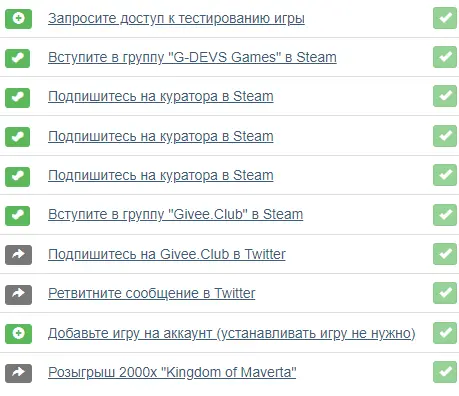Toggle the right checkmark for "Розыгрыш 2000x Kingdom of Maverta"
This screenshot has height=396, width=459.
(445, 372)
